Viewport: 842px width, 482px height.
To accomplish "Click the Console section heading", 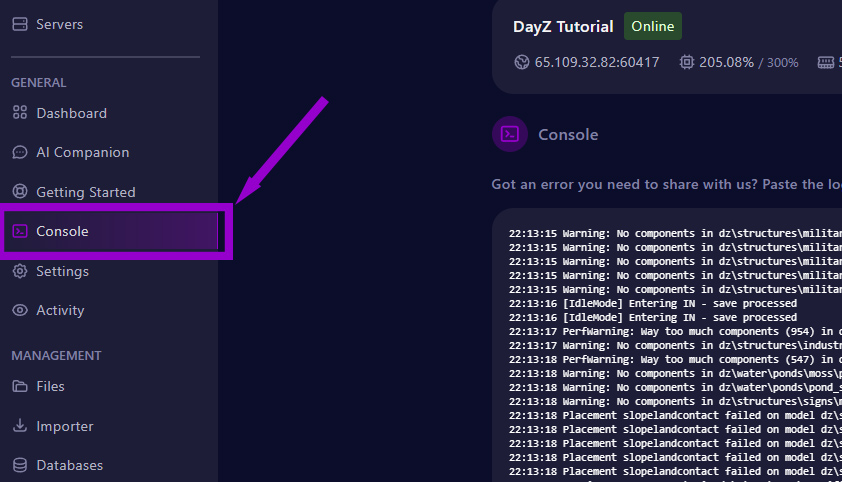I will point(568,134).
